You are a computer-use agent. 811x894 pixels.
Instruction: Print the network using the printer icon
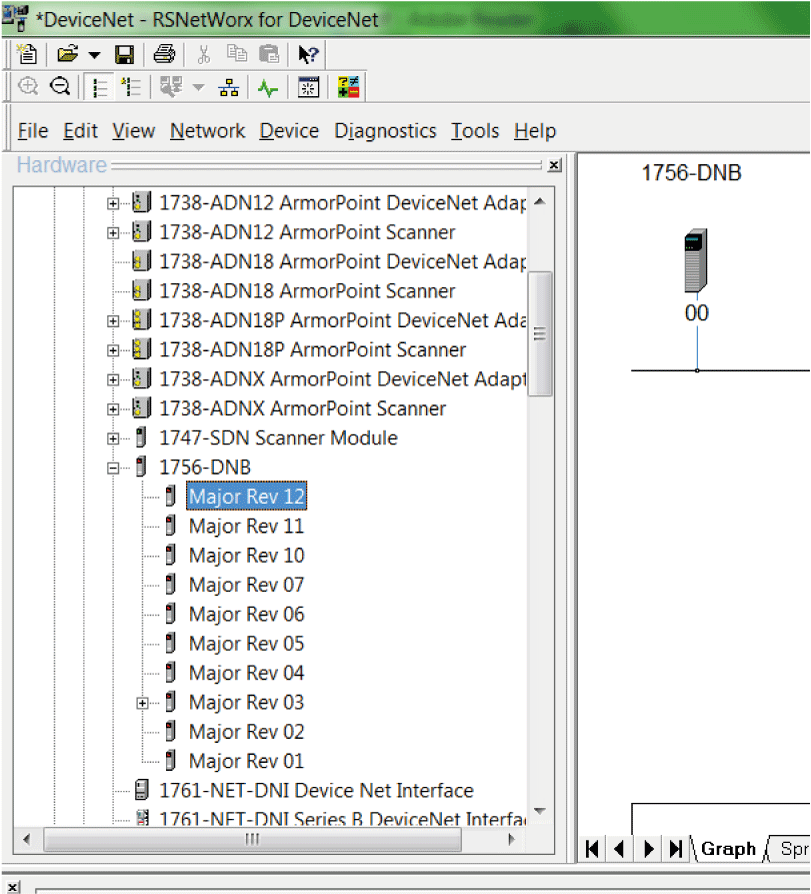pyautogui.click(x=164, y=55)
